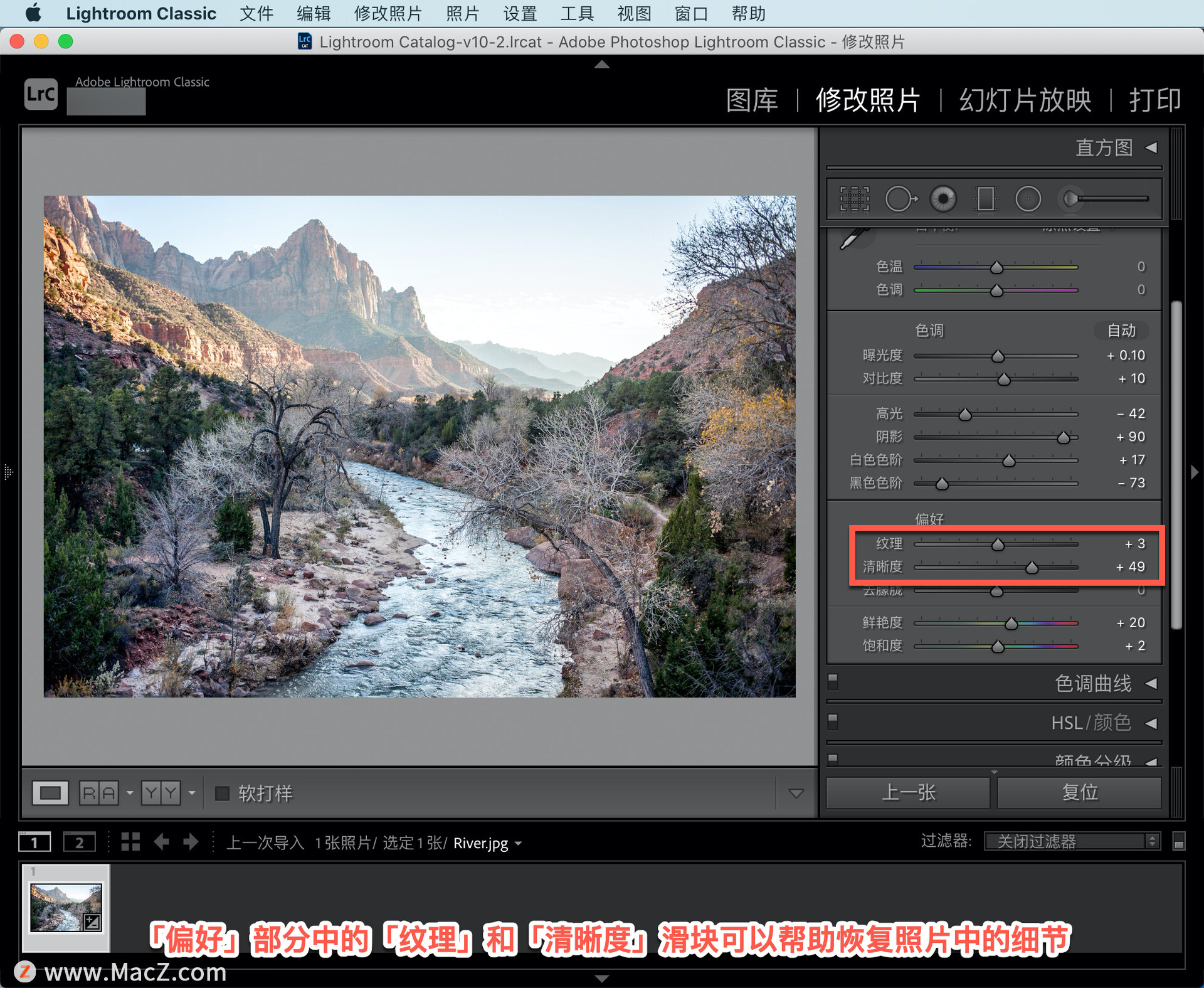The width and height of the screenshot is (1204, 988).
Task: Select the Spot Removal tool
Action: click(901, 199)
